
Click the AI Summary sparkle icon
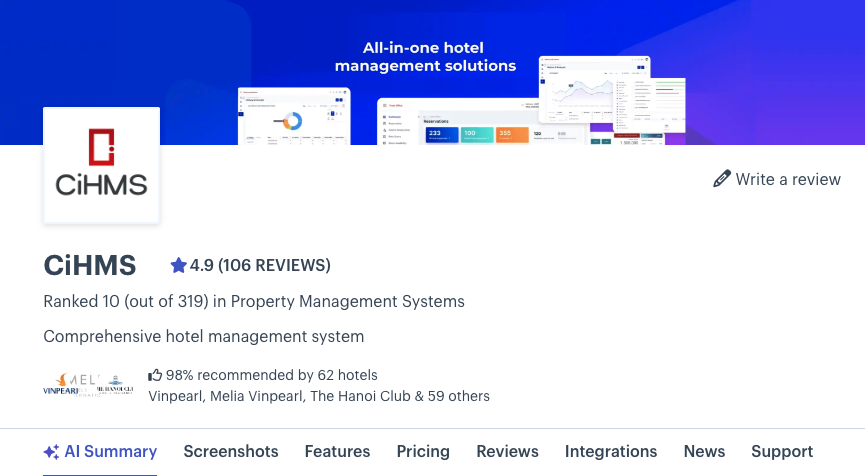(x=51, y=452)
